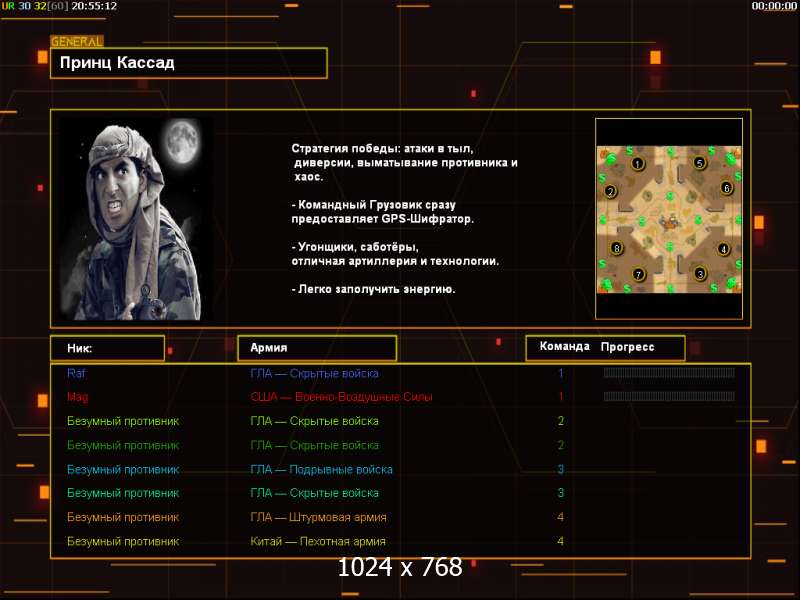Click the "Ник:" column header

[x=108, y=348]
